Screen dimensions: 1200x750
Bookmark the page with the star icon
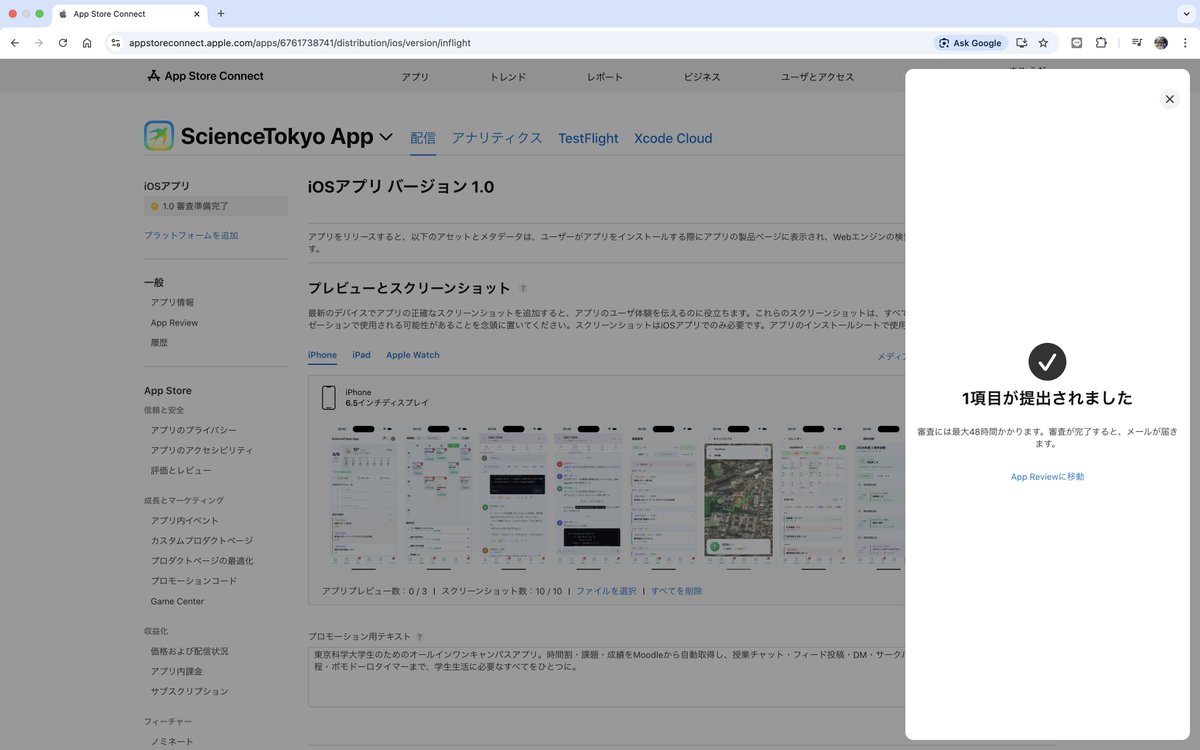[x=1043, y=43]
